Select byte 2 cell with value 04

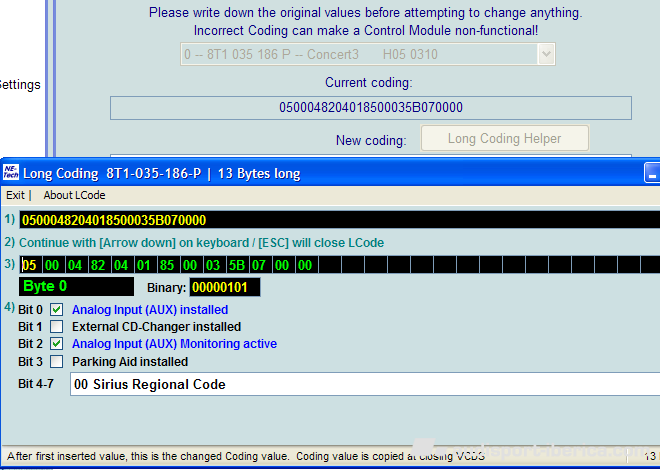[x=76, y=265]
